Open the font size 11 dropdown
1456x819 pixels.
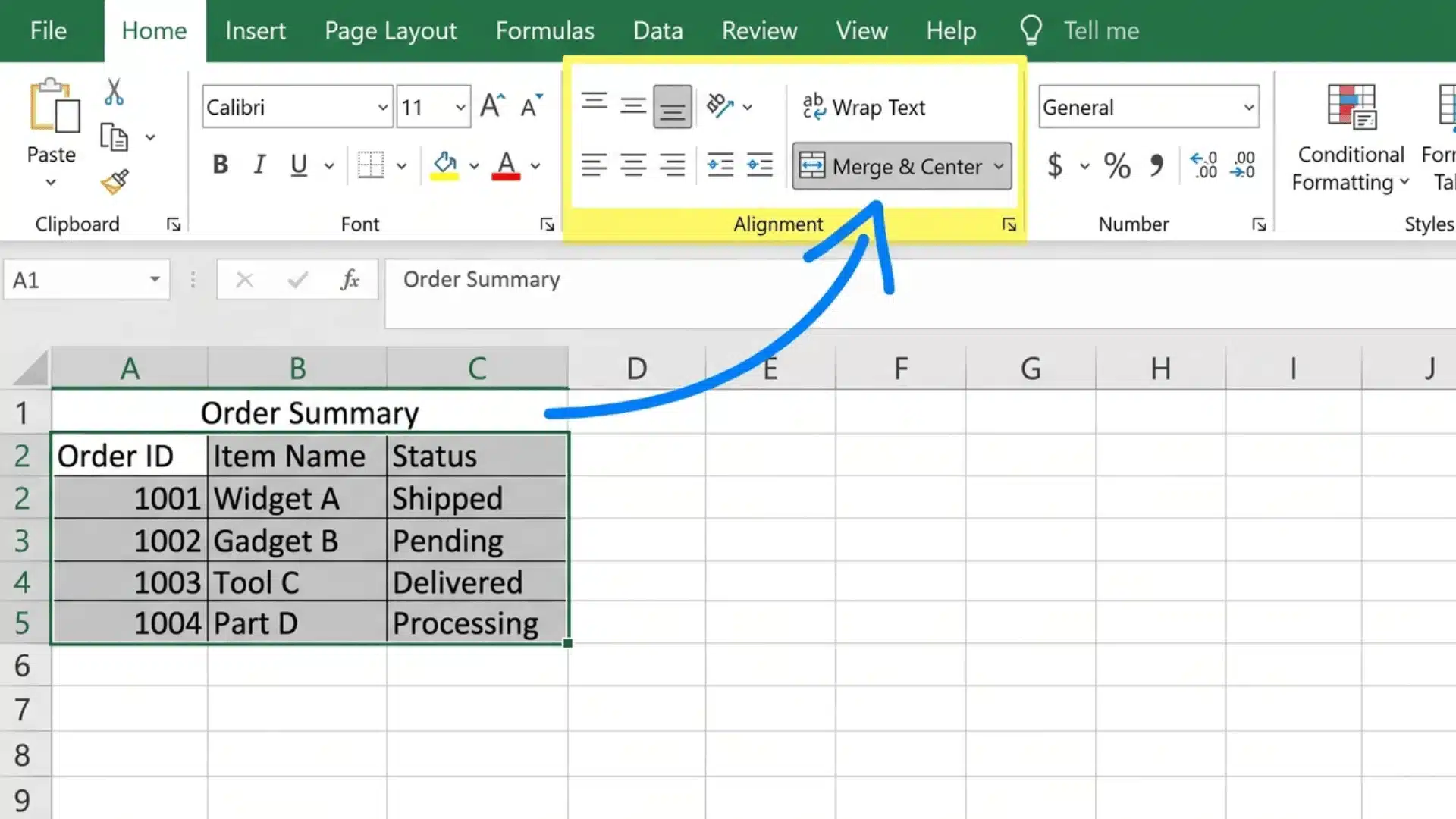click(x=460, y=107)
